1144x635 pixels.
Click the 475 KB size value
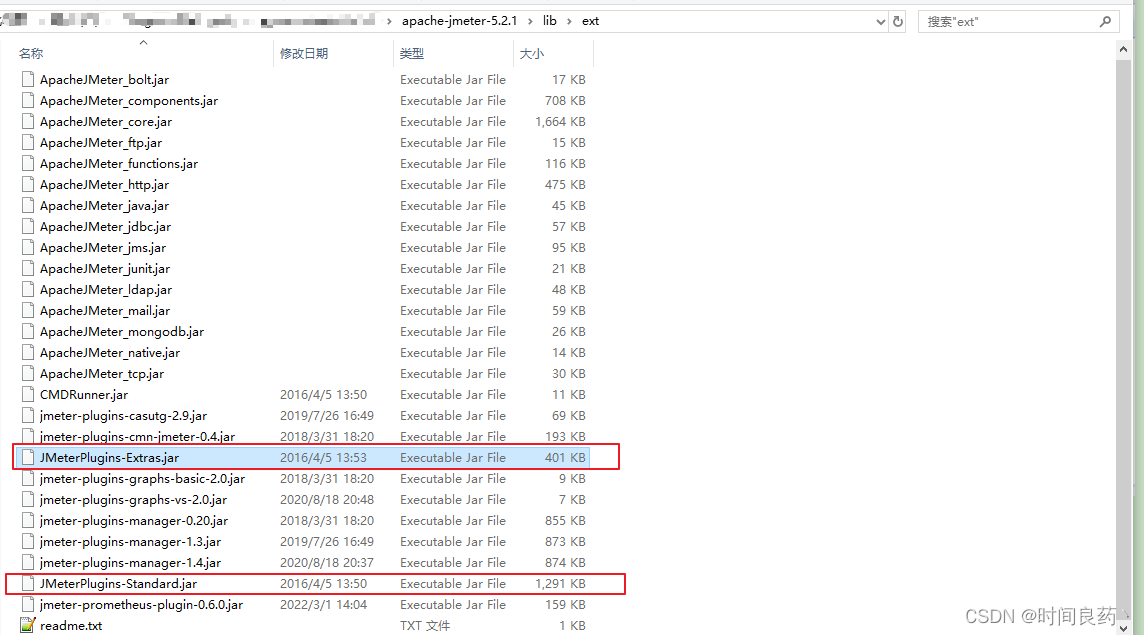[x=565, y=185]
